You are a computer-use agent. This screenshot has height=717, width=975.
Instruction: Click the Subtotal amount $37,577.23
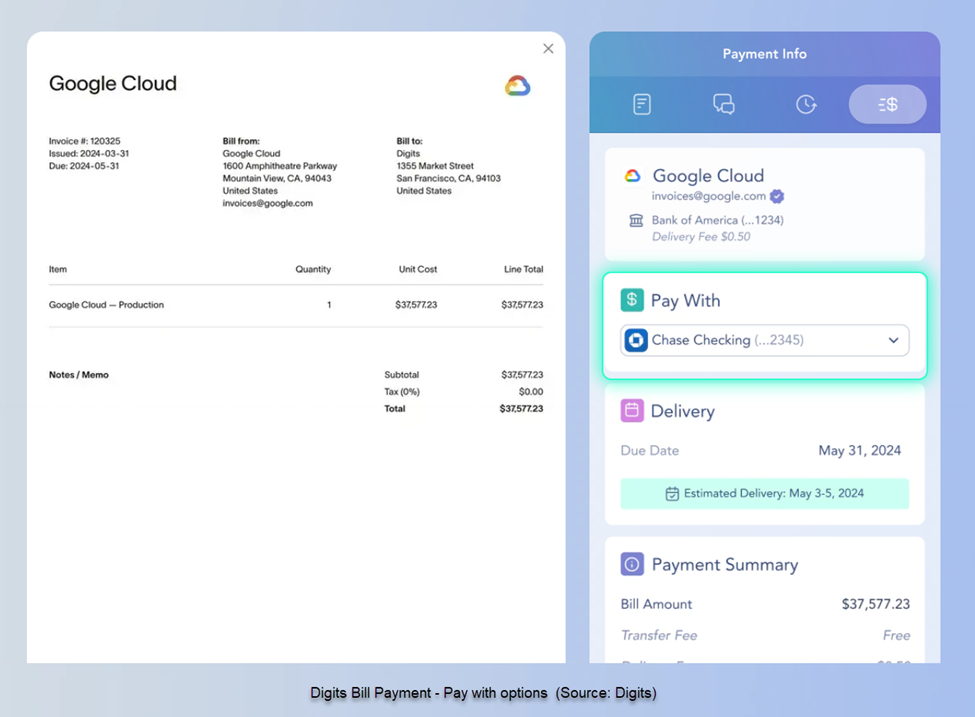522,375
